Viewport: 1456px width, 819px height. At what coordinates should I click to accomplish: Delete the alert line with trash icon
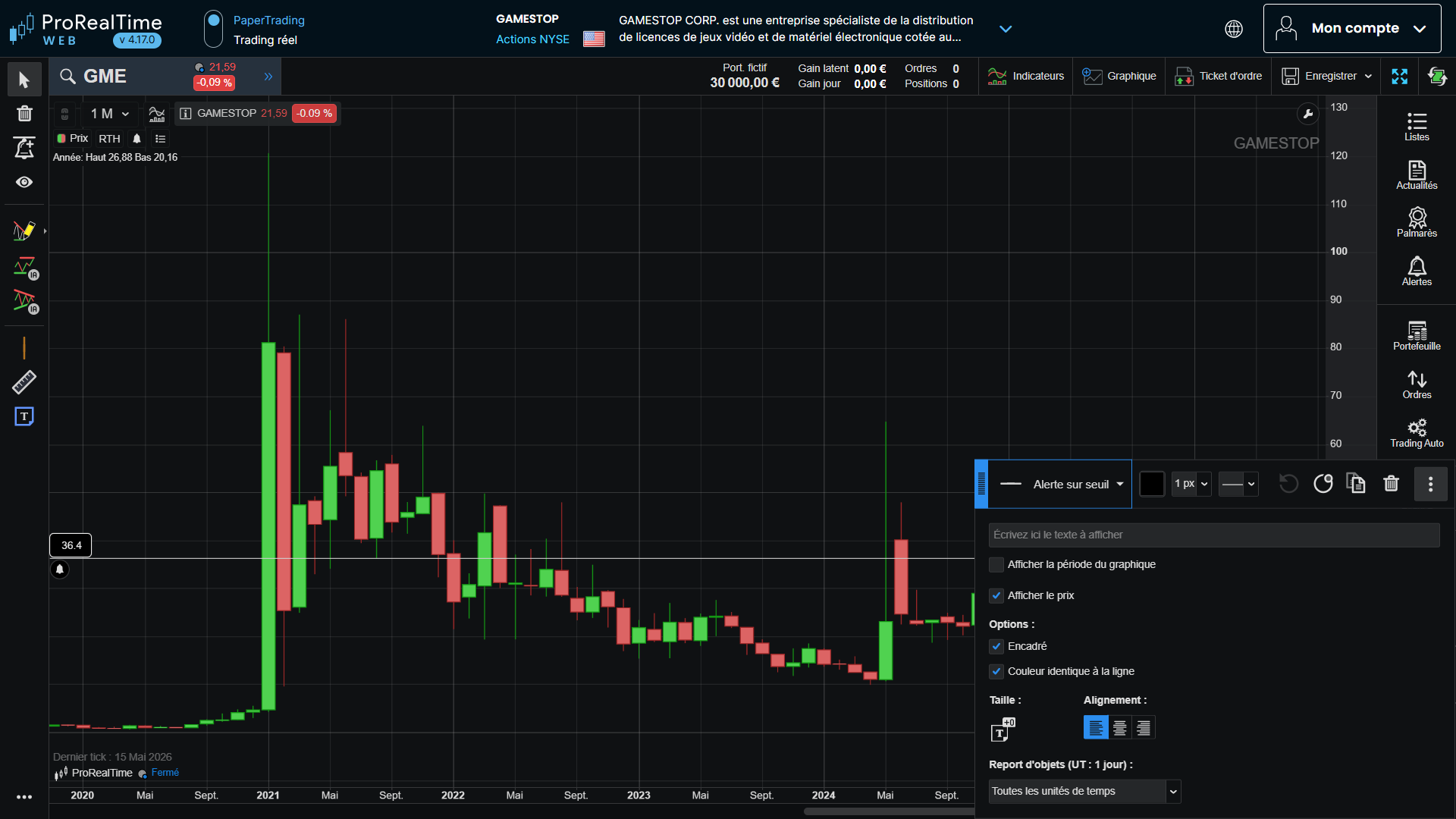(x=1391, y=483)
